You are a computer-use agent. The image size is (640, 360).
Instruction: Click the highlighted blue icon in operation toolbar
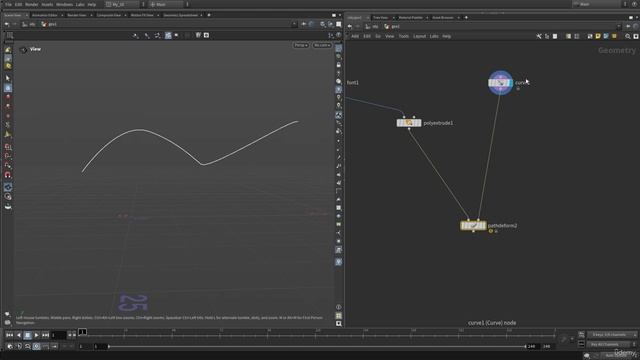coord(168,36)
